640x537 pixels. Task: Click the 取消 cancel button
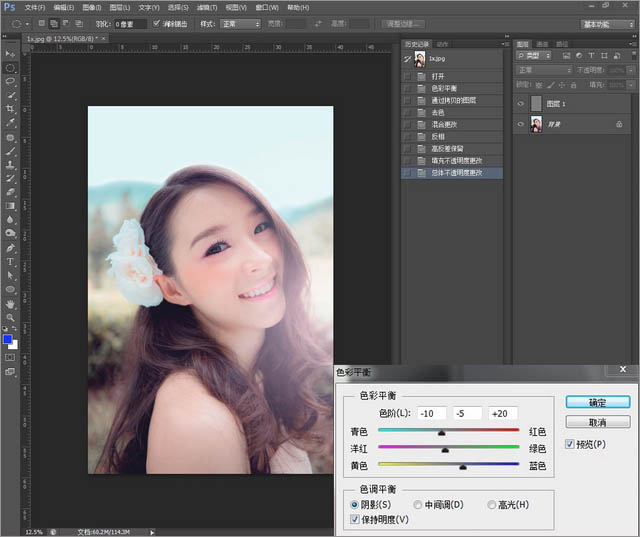[597, 422]
